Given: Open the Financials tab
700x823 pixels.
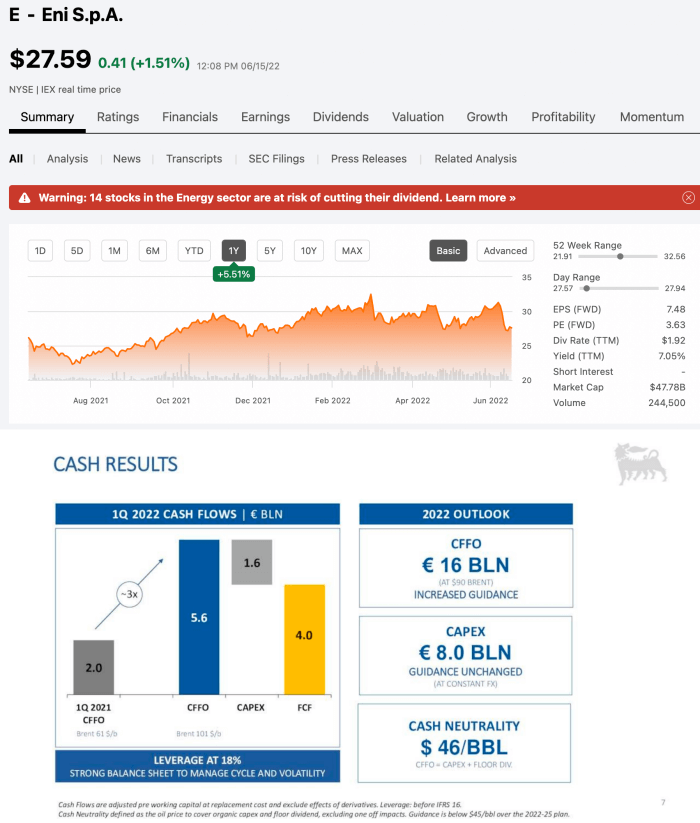Looking at the screenshot, I should 190,117.
